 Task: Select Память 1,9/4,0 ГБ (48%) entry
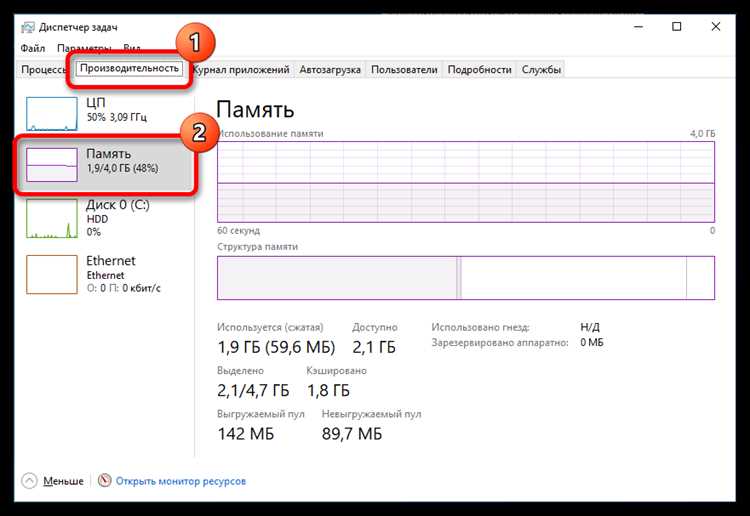[105, 165]
